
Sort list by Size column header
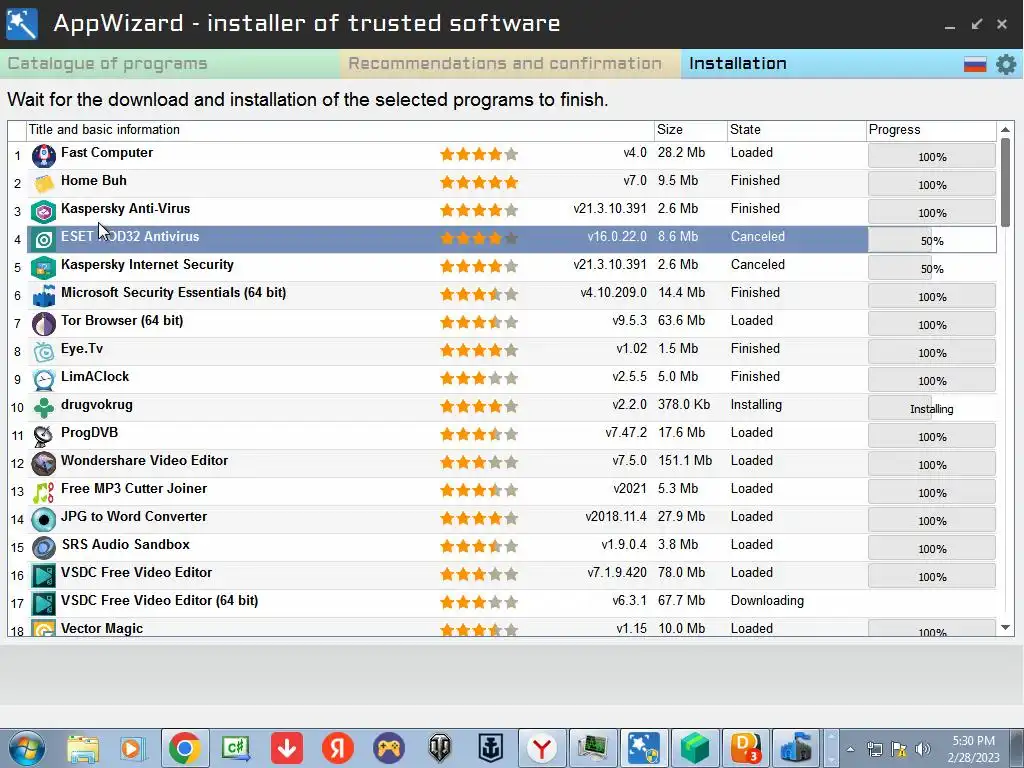click(691, 130)
